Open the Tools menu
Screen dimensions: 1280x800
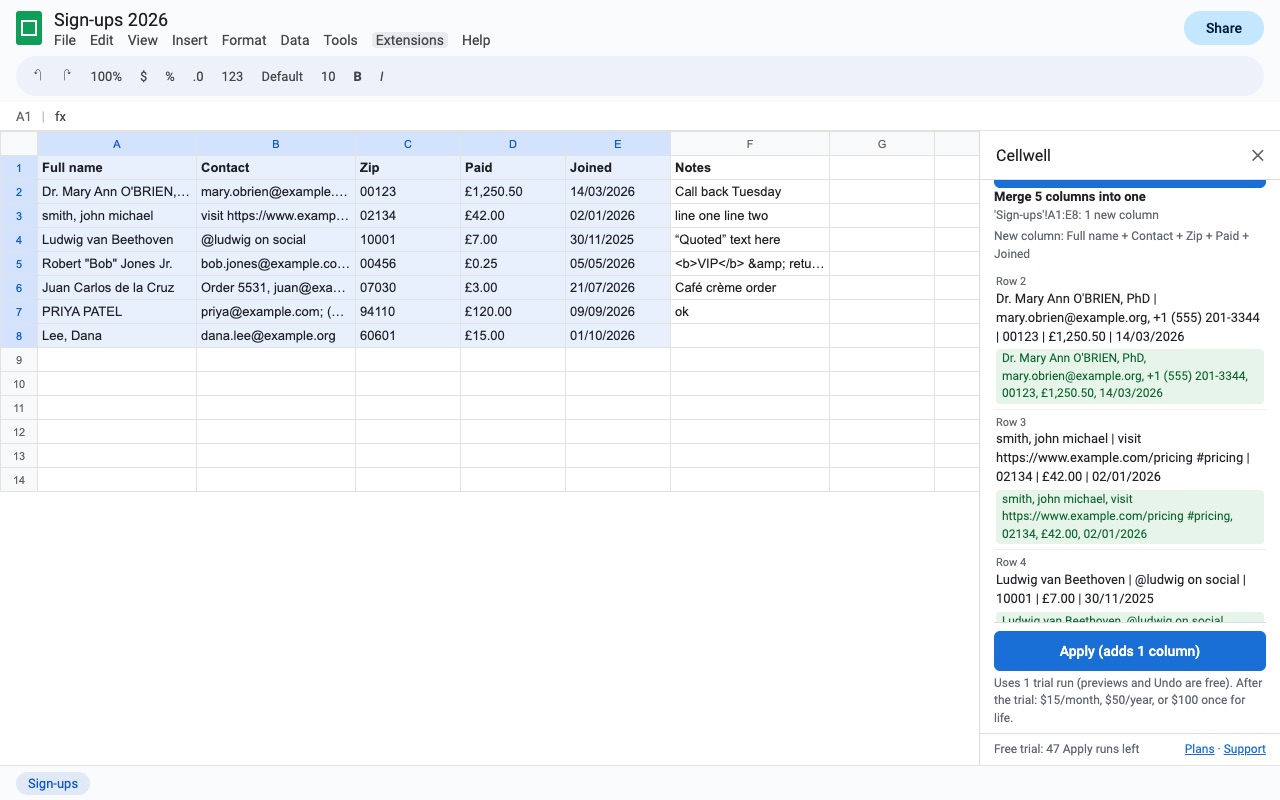click(x=340, y=40)
